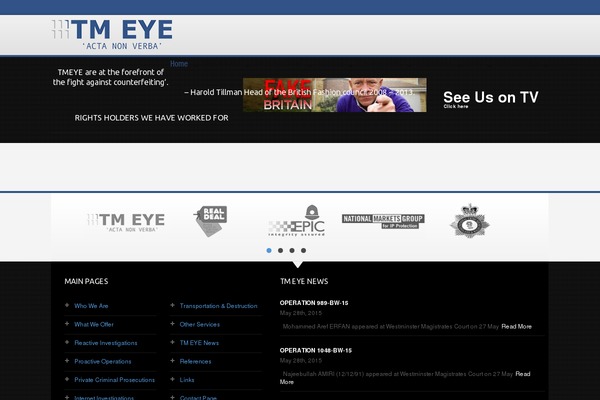Select the police crest badge logo

pyautogui.click(x=470, y=221)
